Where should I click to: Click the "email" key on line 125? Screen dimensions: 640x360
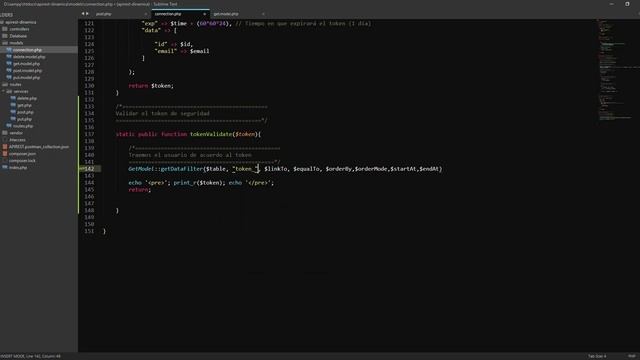165,51
